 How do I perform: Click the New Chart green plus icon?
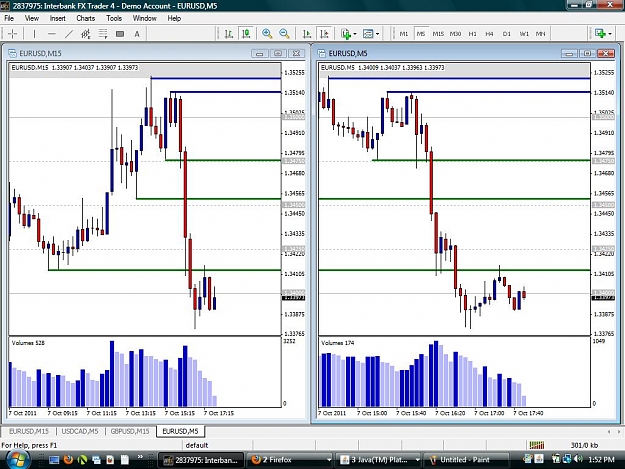point(600,33)
